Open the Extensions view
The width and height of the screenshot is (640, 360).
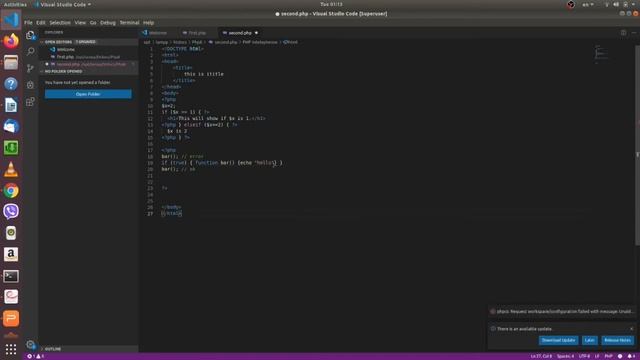[30, 102]
